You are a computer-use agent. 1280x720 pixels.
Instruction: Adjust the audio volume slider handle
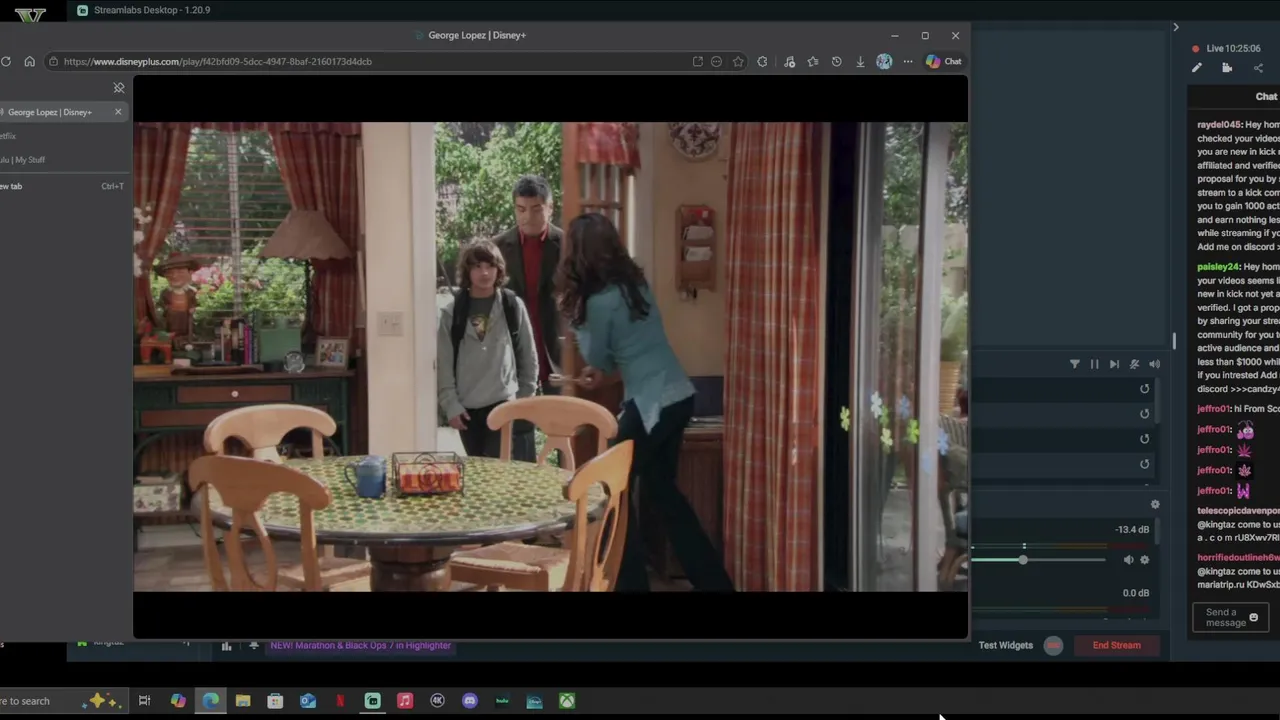(1023, 560)
